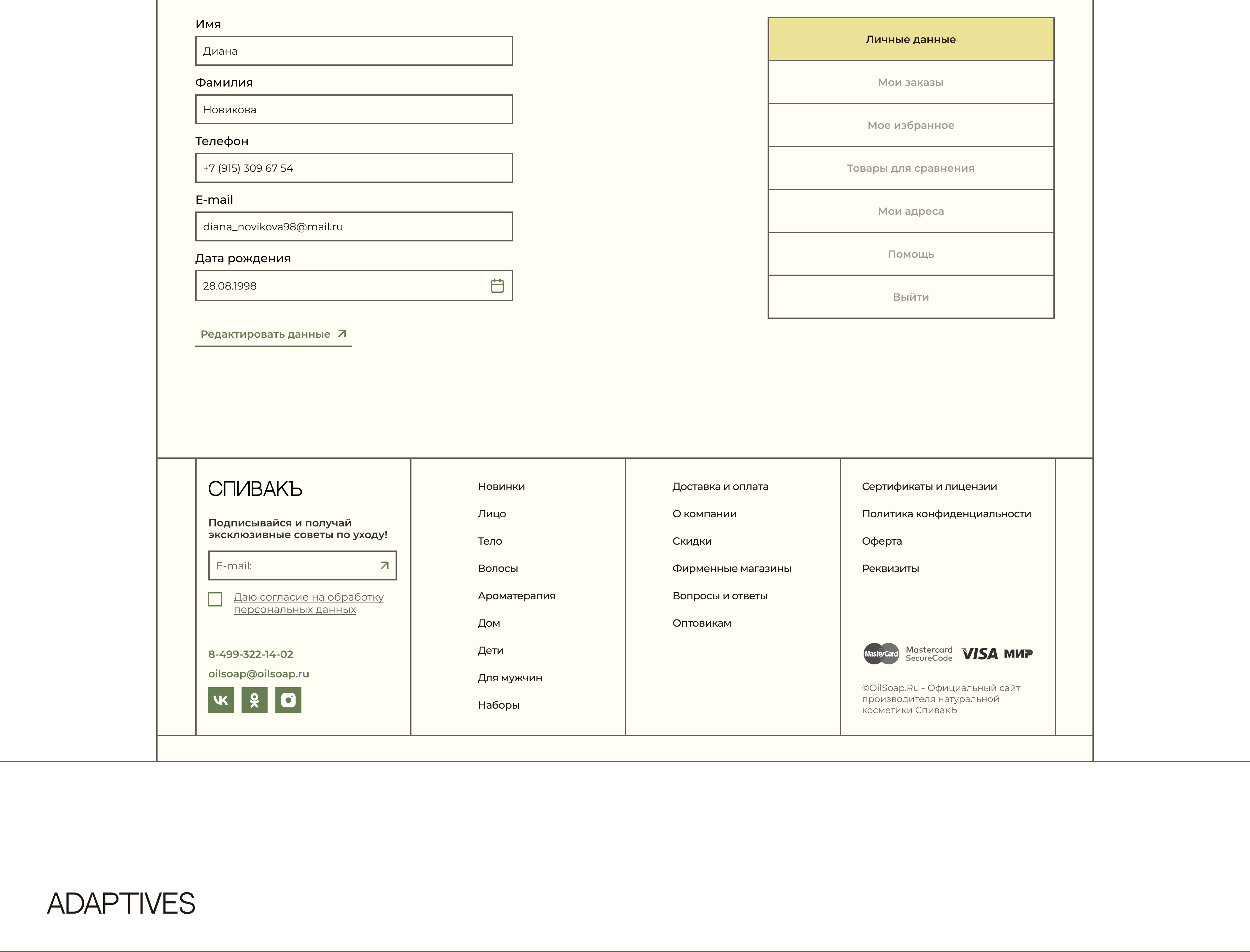Open the Odnoklassniki social icon
This screenshot has height=952, width=1250.
(255, 700)
